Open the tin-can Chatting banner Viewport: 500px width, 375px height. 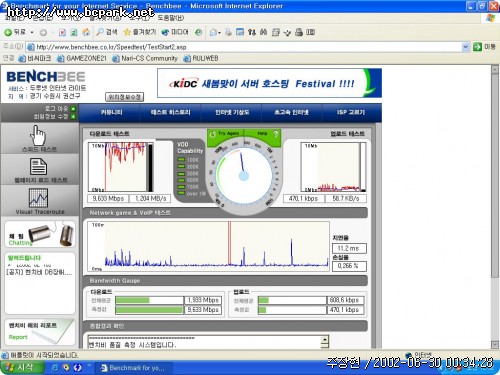(40, 234)
